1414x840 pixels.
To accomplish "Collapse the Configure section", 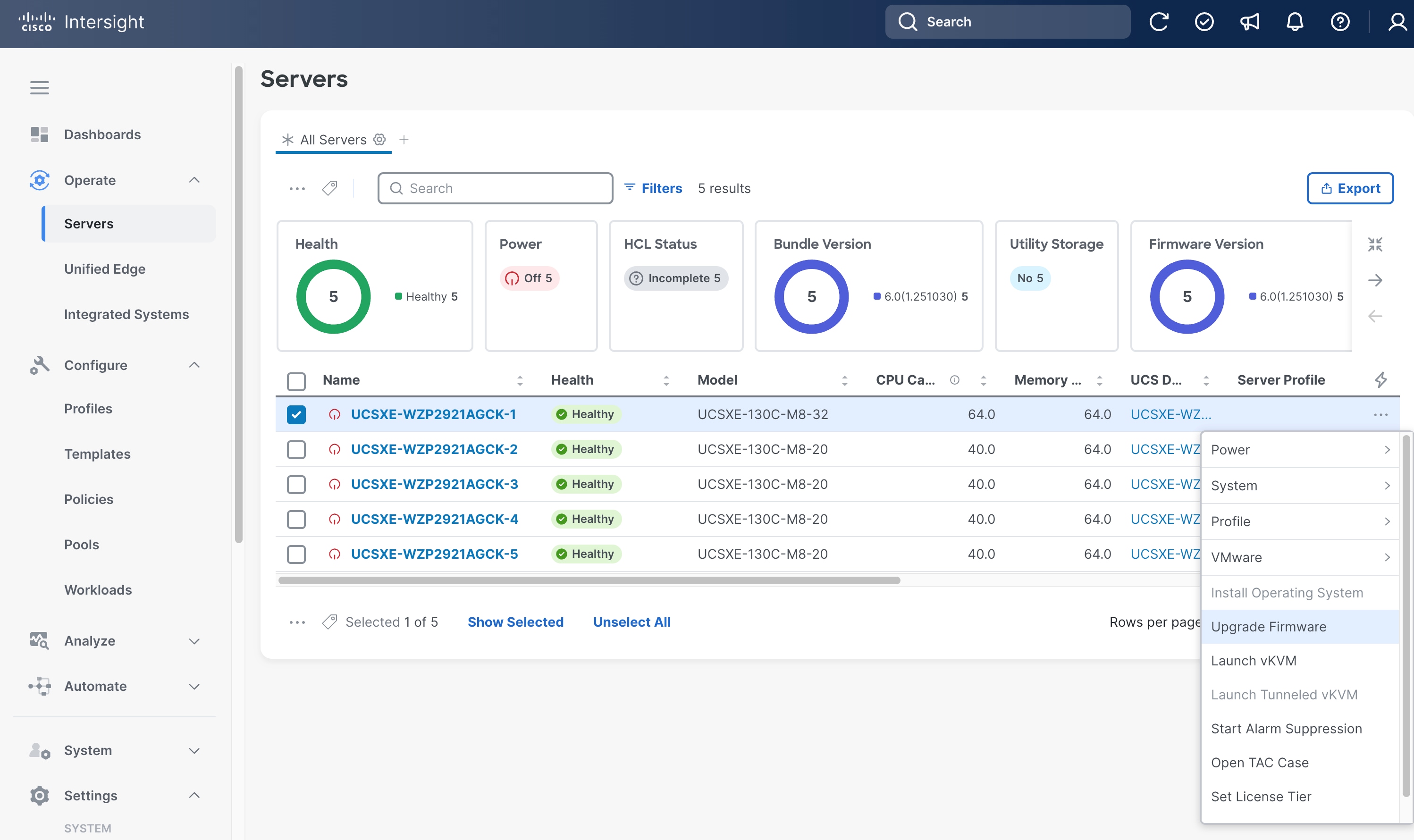I will click(194, 365).
